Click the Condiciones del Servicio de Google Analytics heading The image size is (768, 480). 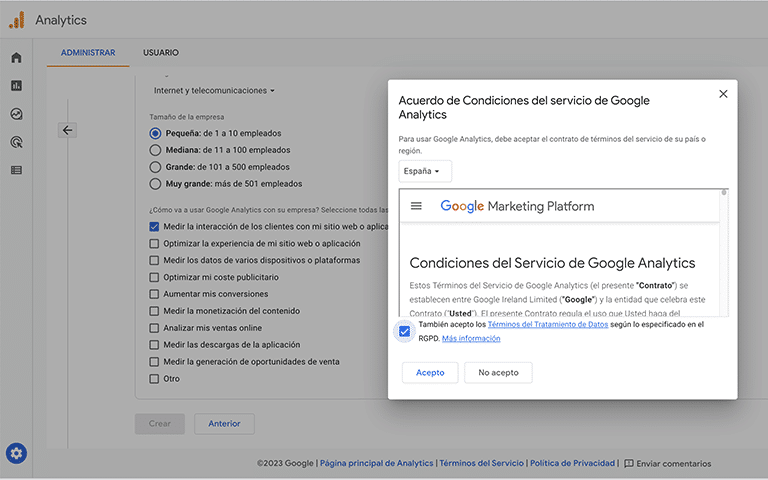click(552, 264)
